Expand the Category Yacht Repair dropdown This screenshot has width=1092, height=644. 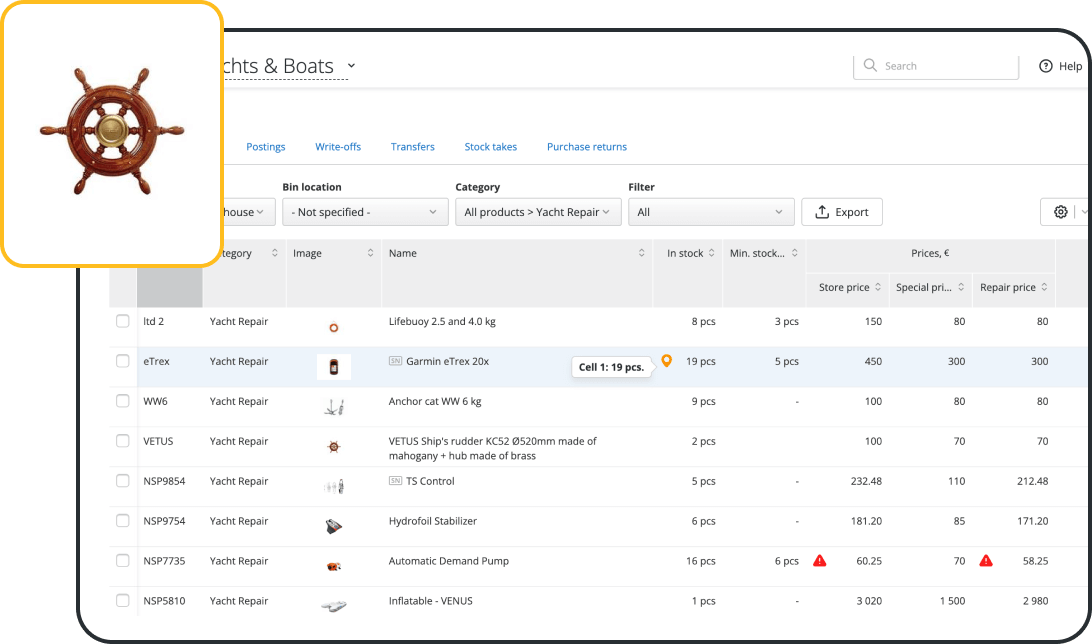click(x=538, y=212)
